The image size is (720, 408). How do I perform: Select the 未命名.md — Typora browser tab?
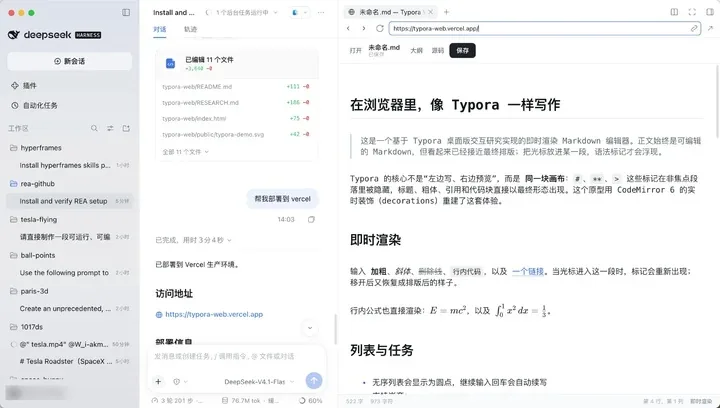[390, 12]
